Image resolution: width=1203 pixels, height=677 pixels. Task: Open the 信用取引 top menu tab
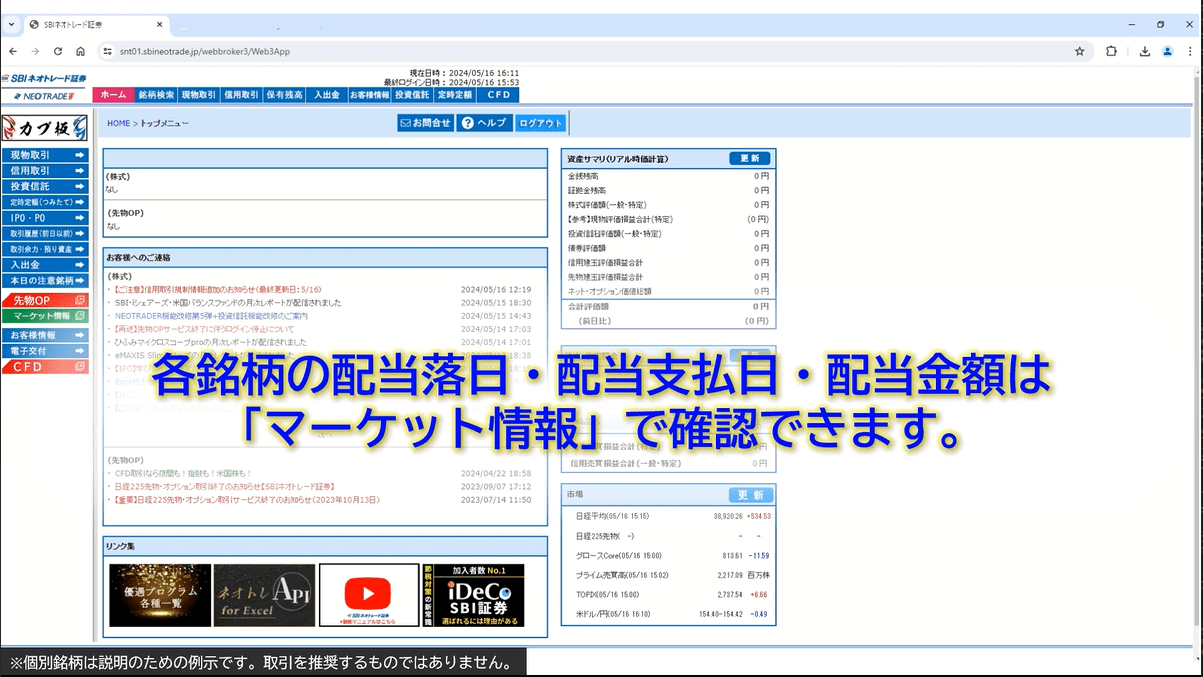click(x=241, y=95)
